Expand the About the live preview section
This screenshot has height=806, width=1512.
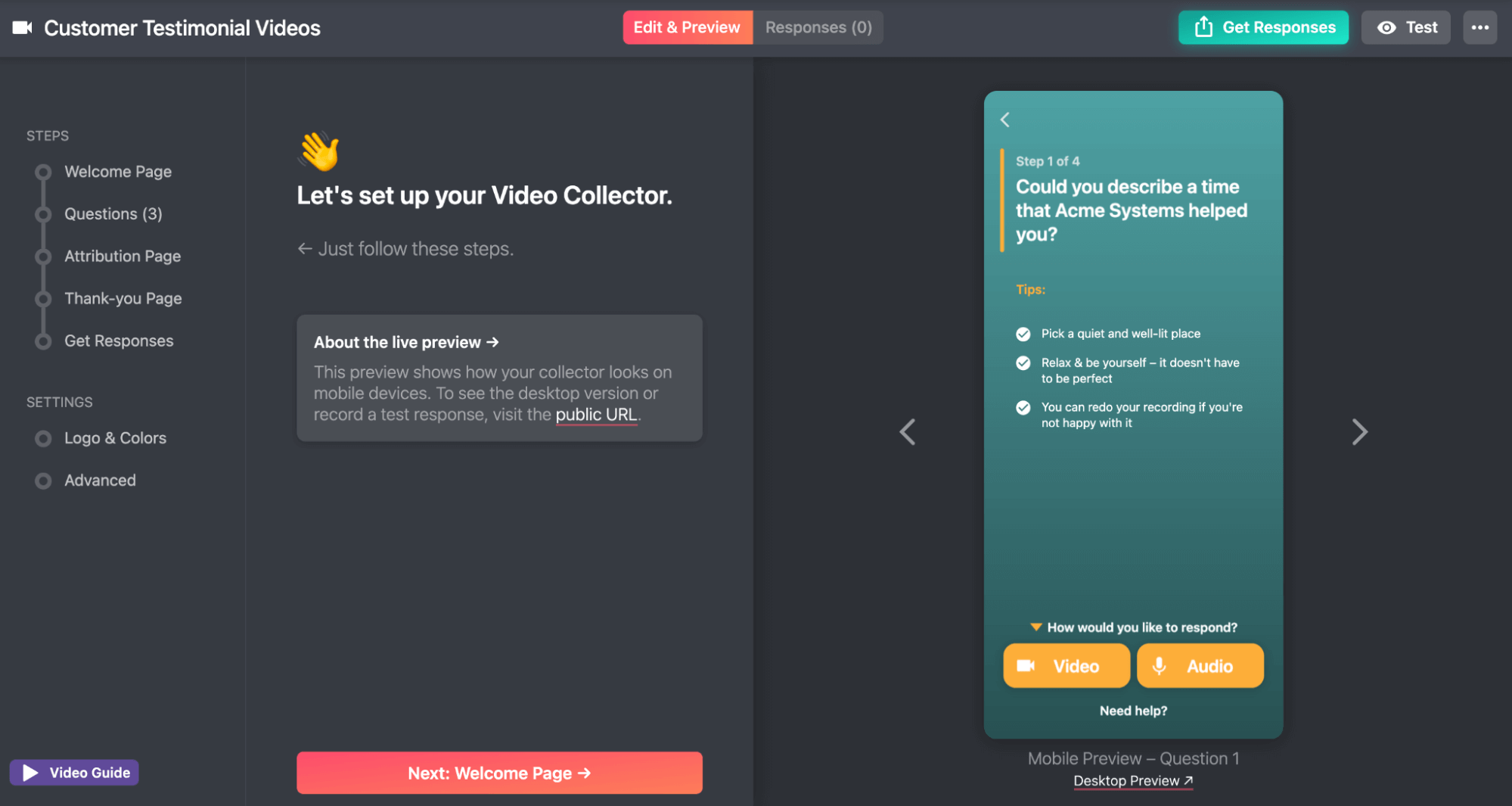point(406,341)
